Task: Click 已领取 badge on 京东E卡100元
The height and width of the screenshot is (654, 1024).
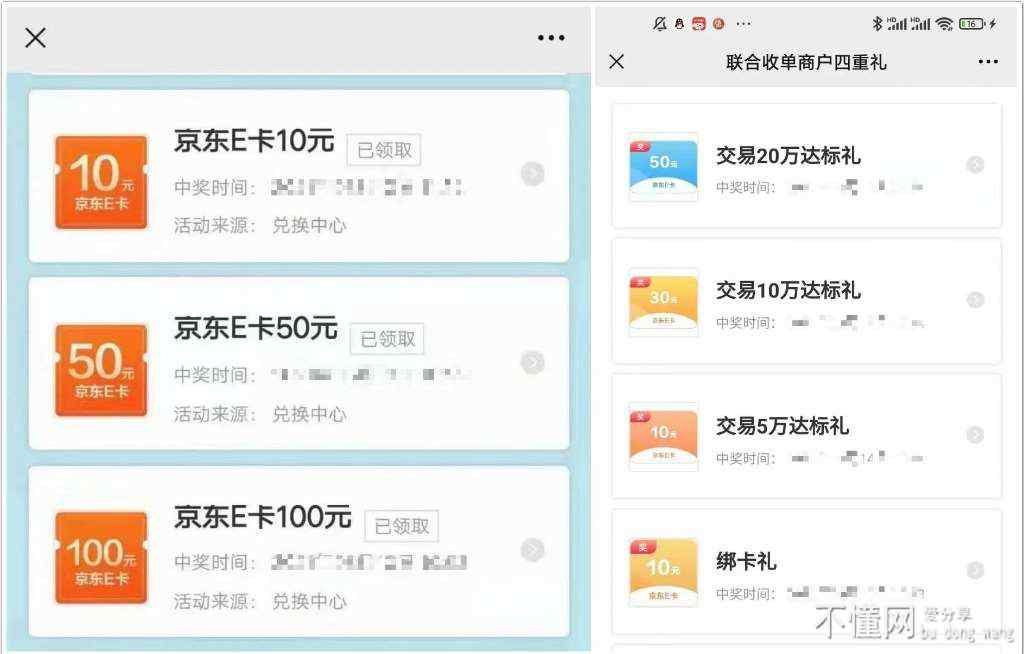Action: [x=402, y=526]
